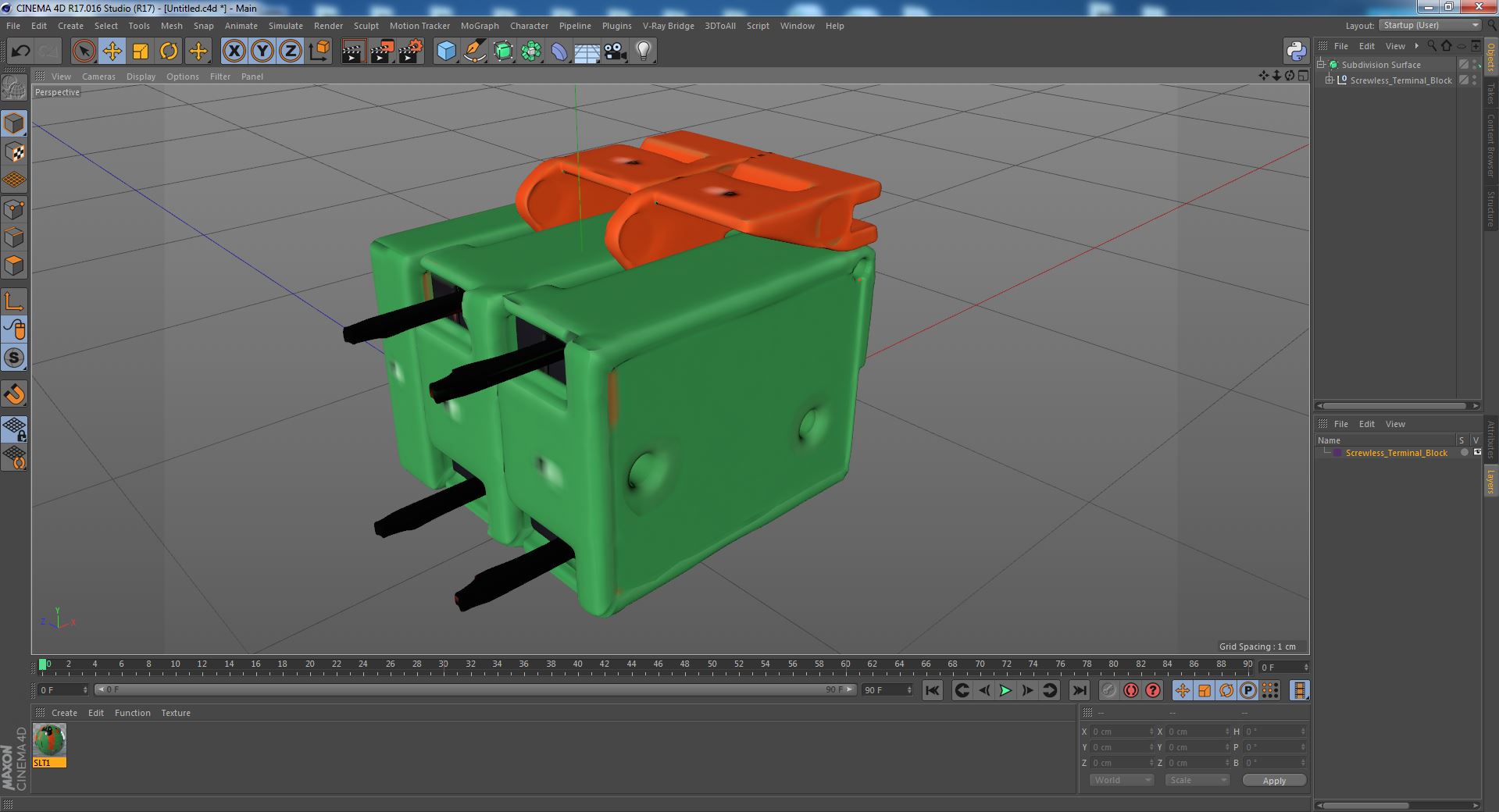Switch to Points mode

[14, 209]
